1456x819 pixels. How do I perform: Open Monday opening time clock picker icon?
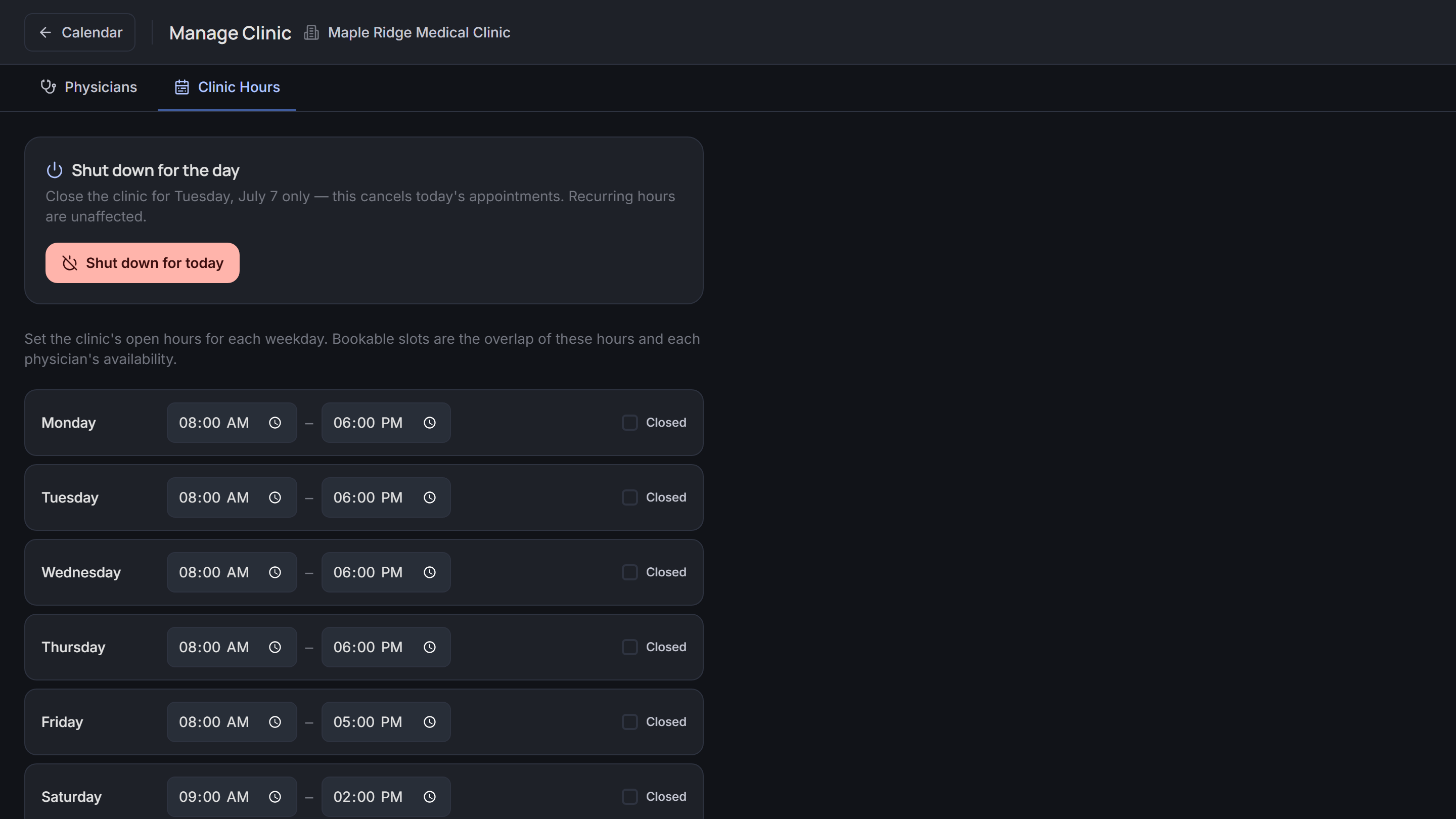[275, 423]
